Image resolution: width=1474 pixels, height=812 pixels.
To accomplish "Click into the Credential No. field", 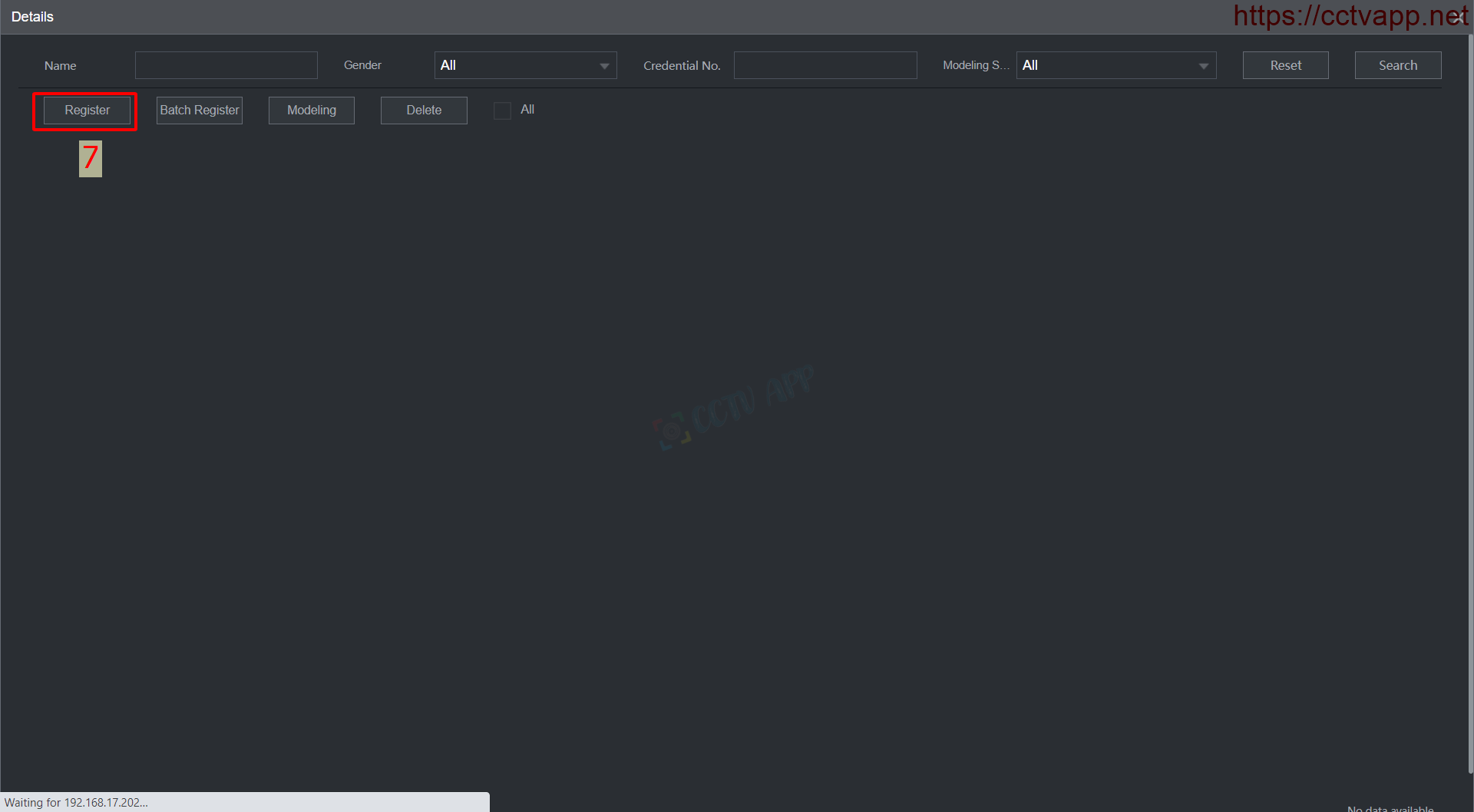I will [x=825, y=66].
